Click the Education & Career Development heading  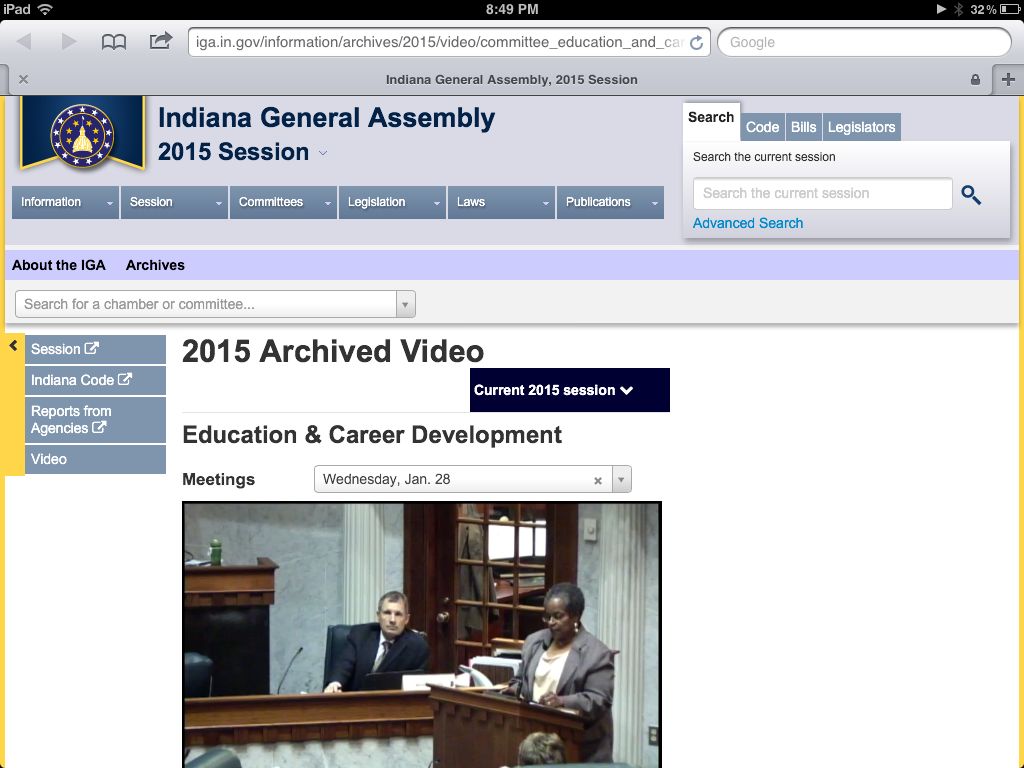372,435
